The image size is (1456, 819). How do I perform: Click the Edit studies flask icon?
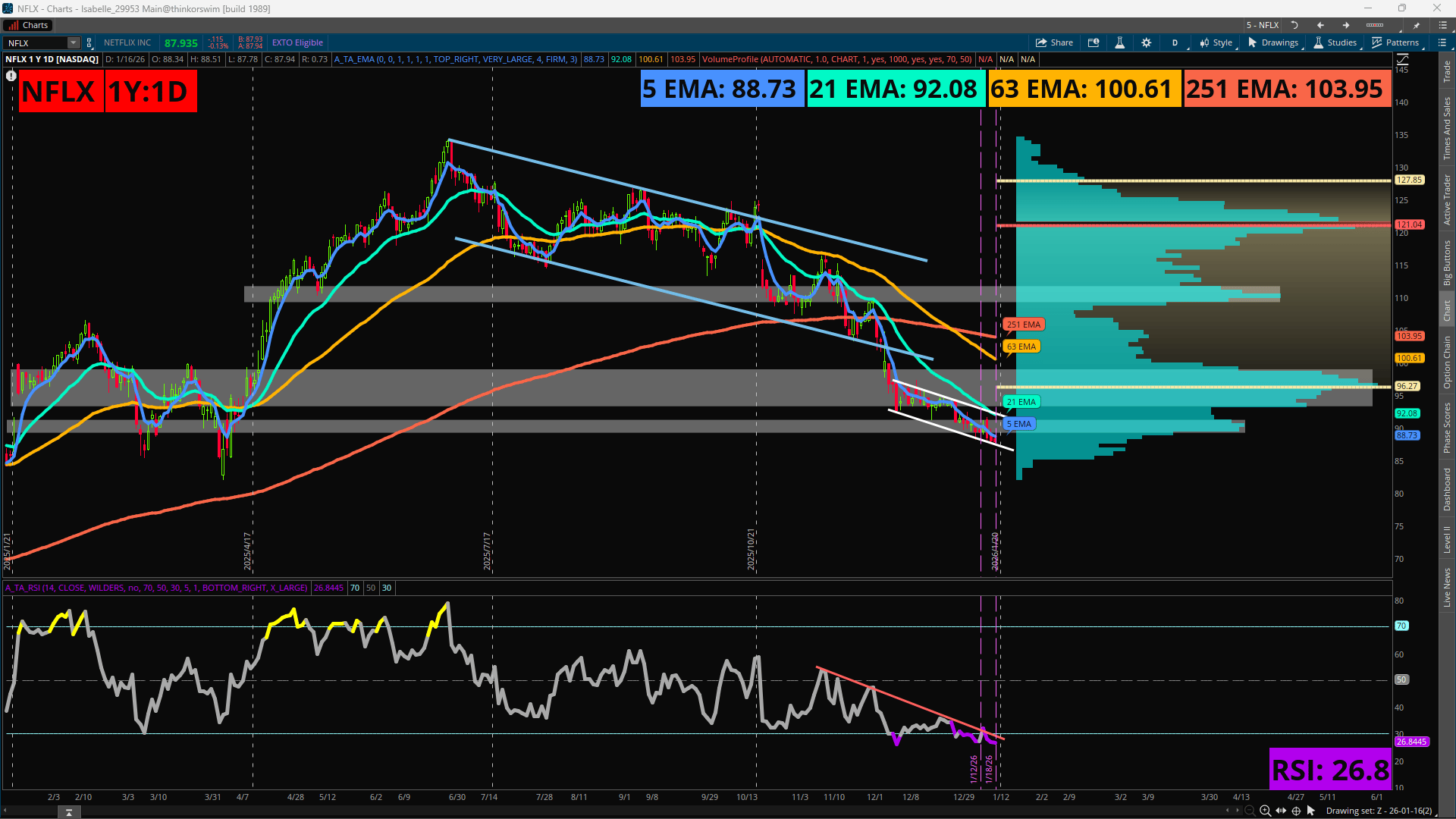[x=1119, y=42]
